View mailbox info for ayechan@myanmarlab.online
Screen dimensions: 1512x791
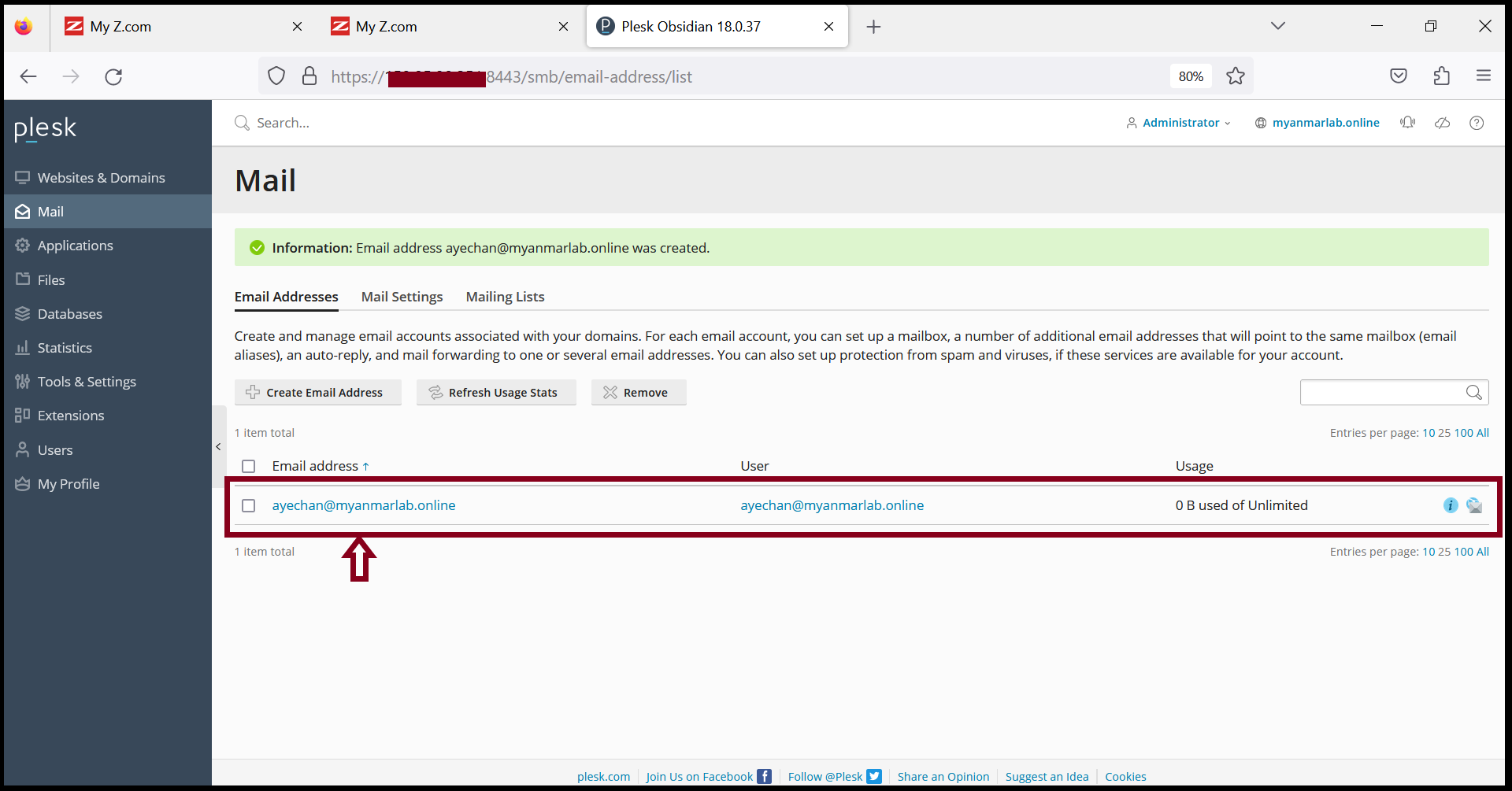click(1451, 505)
